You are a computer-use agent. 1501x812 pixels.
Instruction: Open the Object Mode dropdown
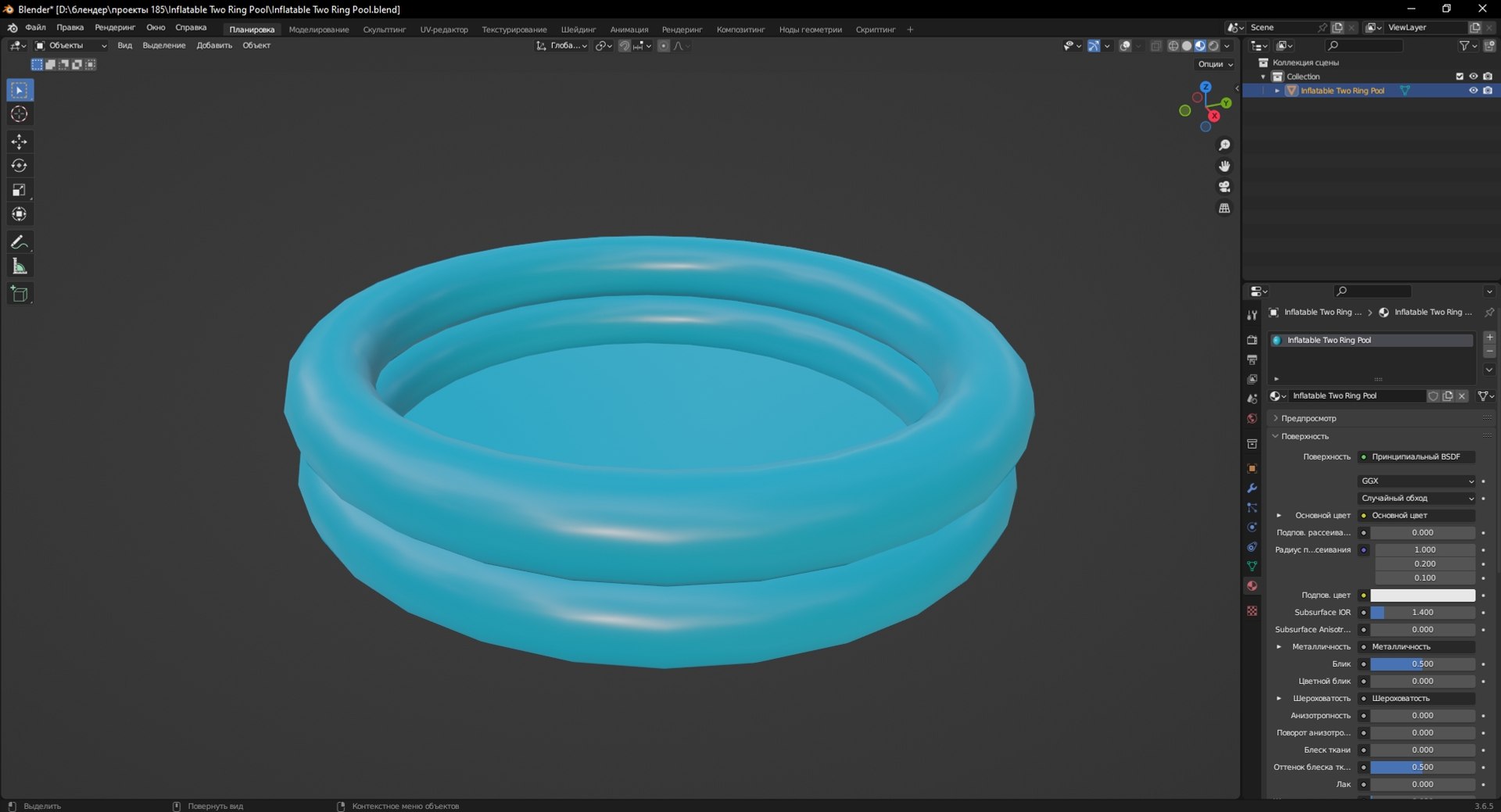coord(70,45)
